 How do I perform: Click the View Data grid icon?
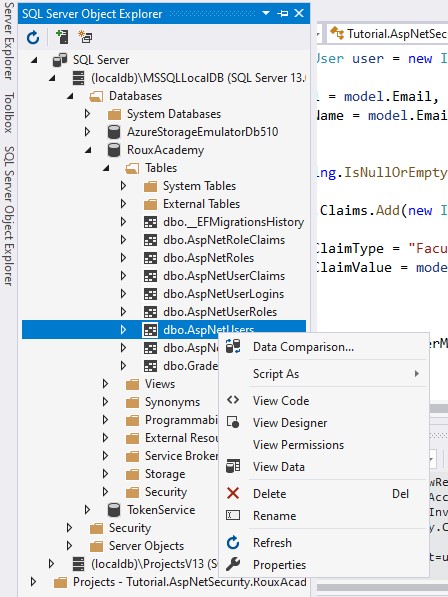click(x=233, y=466)
